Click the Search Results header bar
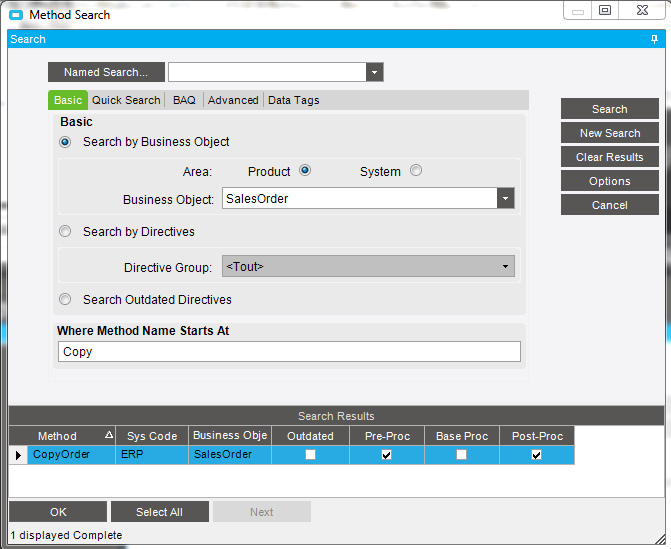Viewport: 671px width, 549px height. click(x=336, y=415)
